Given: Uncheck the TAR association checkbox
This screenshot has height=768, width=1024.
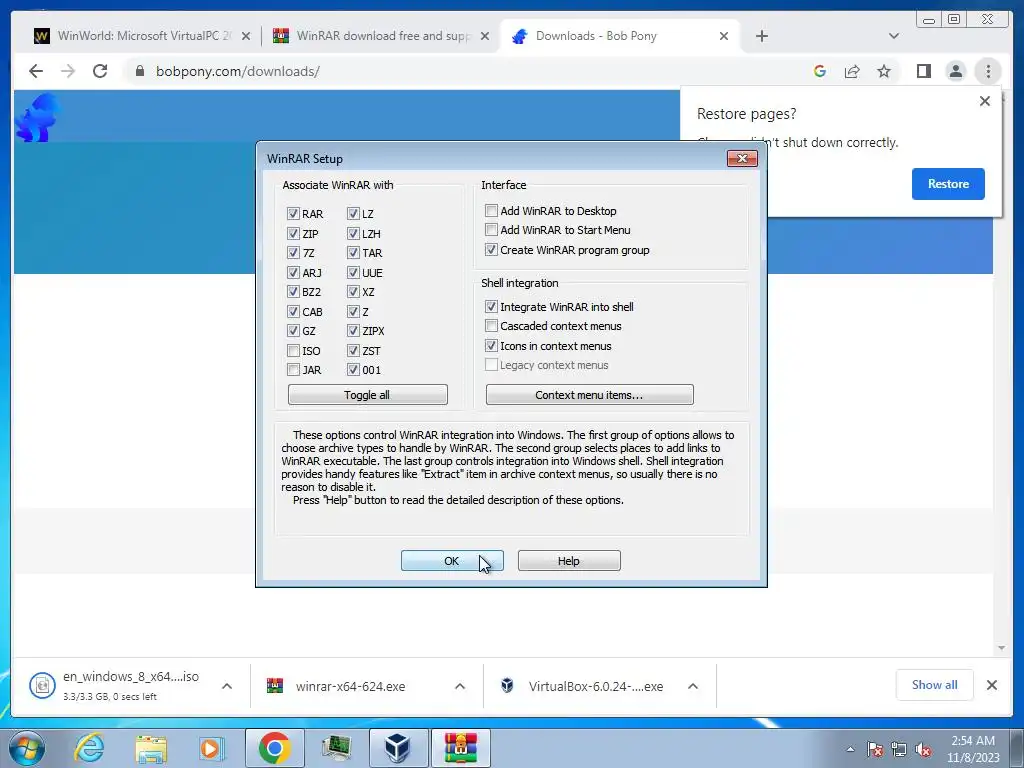Looking at the screenshot, I should pyautogui.click(x=353, y=253).
